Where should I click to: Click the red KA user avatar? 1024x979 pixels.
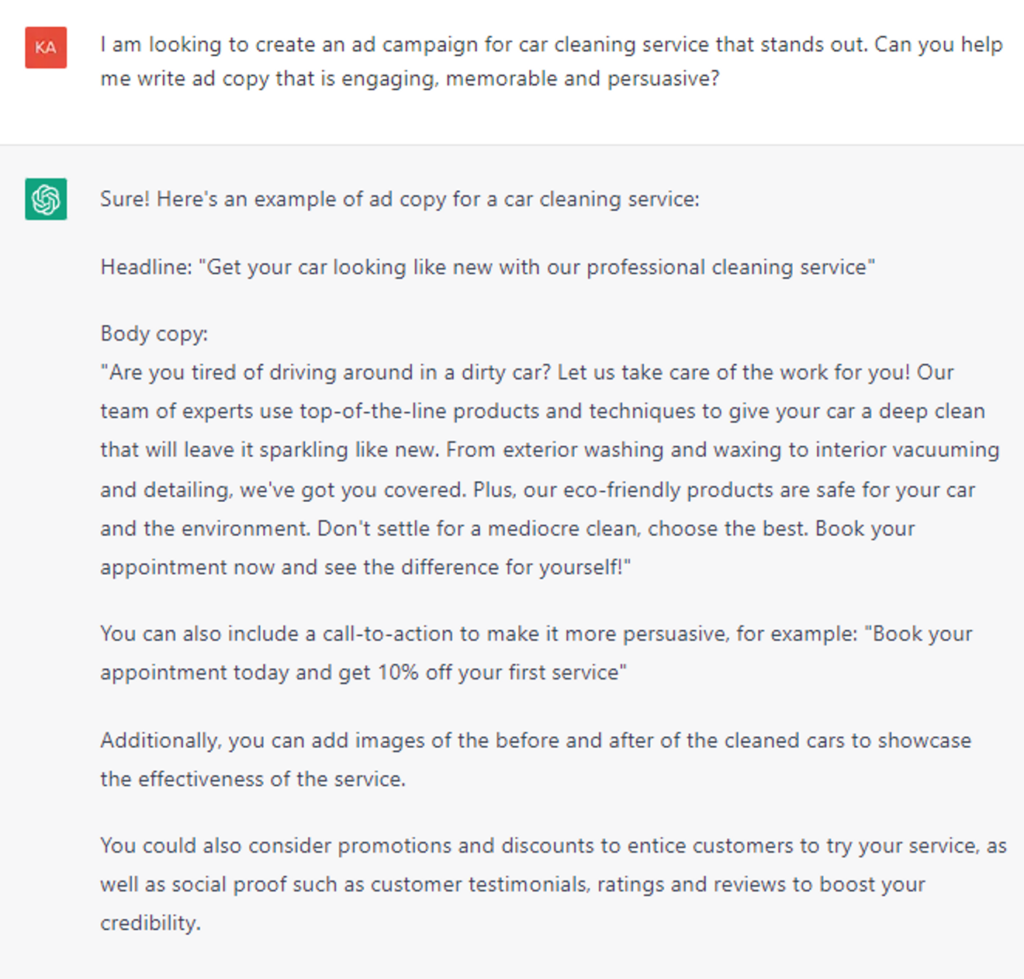[x=46, y=48]
